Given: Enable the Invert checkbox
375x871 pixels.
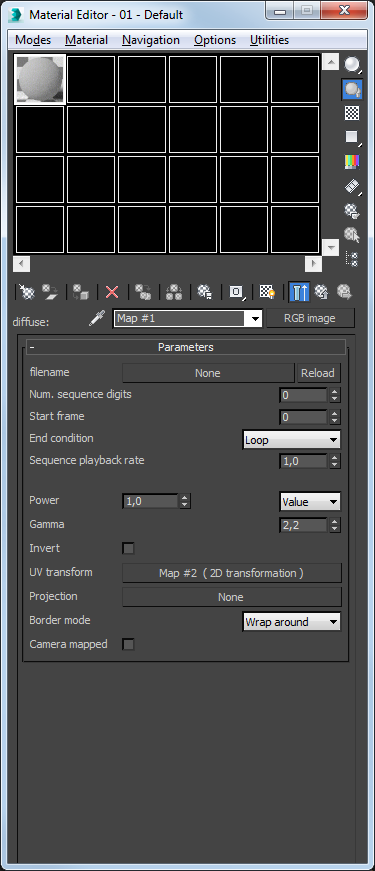Looking at the screenshot, I should [x=128, y=549].
